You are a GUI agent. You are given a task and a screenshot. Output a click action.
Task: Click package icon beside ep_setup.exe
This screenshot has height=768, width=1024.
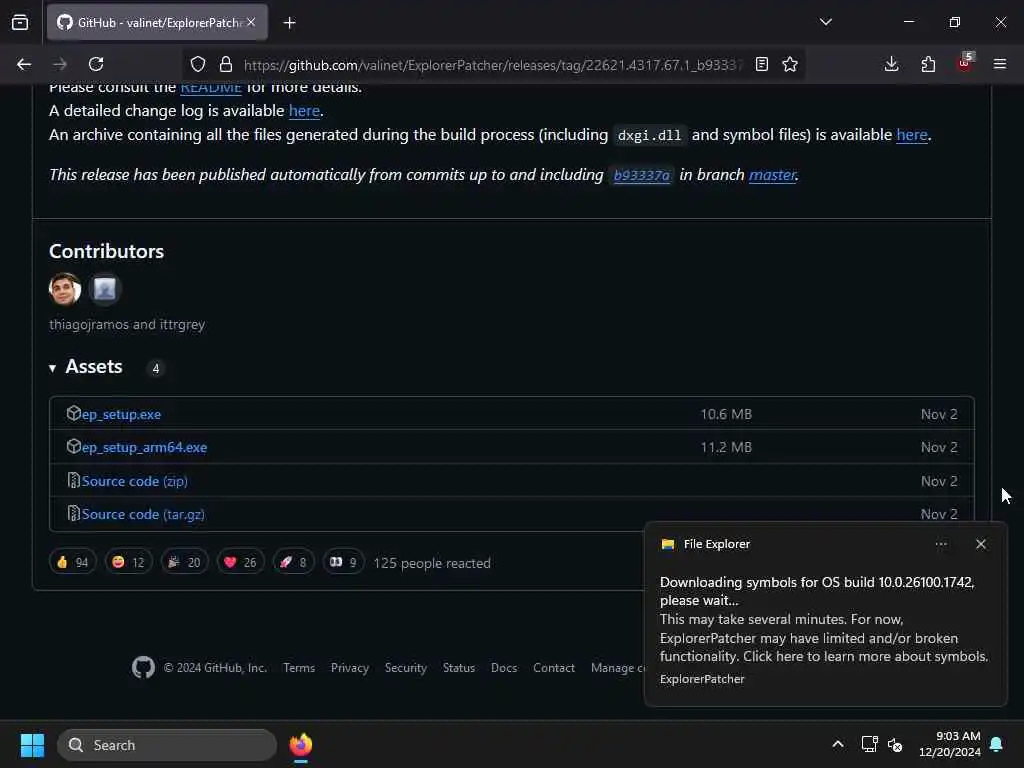73,413
